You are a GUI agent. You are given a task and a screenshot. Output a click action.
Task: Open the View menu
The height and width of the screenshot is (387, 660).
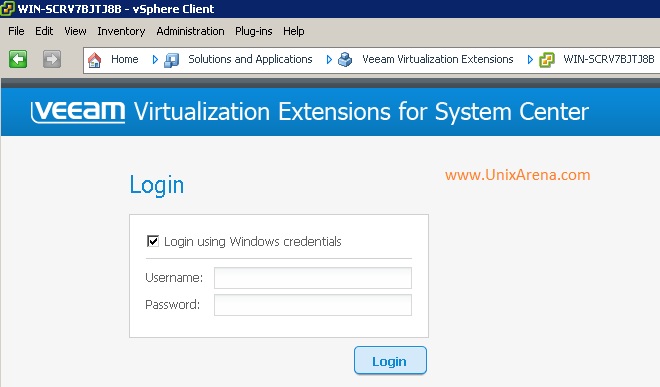(75, 31)
